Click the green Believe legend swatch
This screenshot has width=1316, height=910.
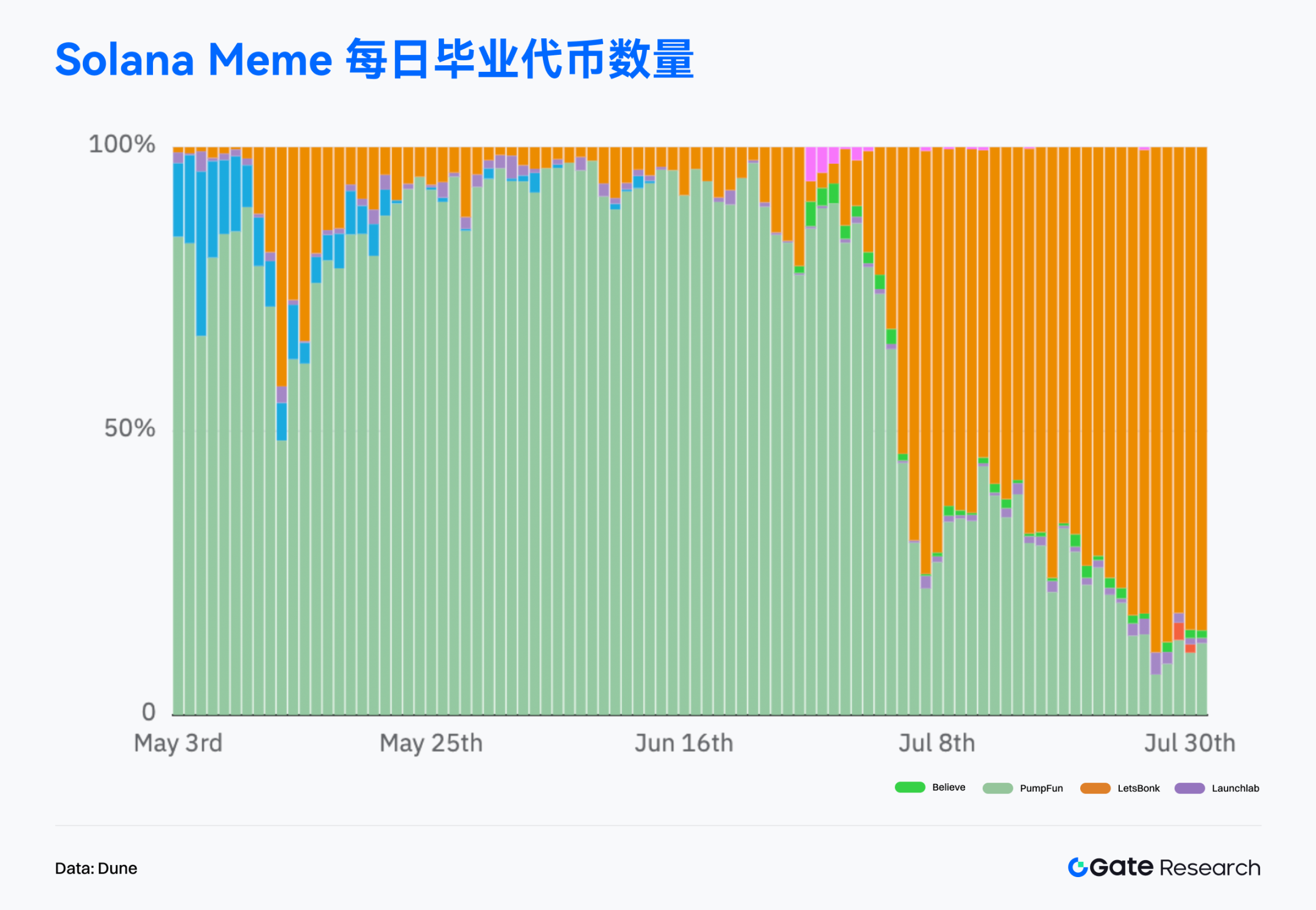point(910,787)
